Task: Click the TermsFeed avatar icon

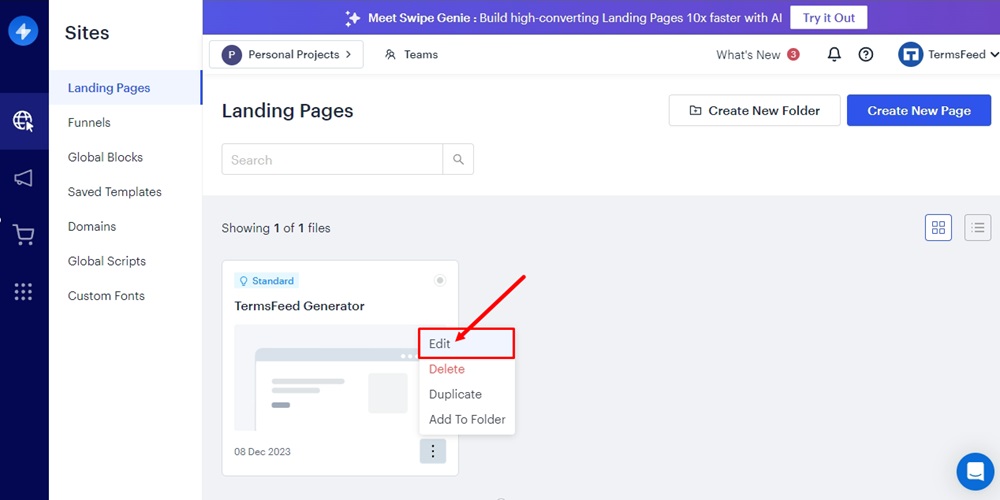Action: 911,55
